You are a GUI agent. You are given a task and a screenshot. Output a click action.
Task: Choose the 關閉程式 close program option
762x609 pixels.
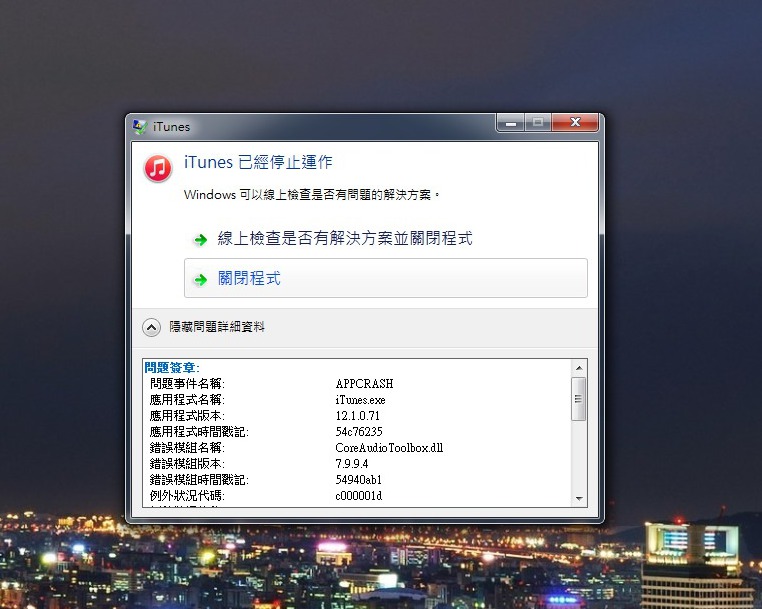tap(385, 278)
